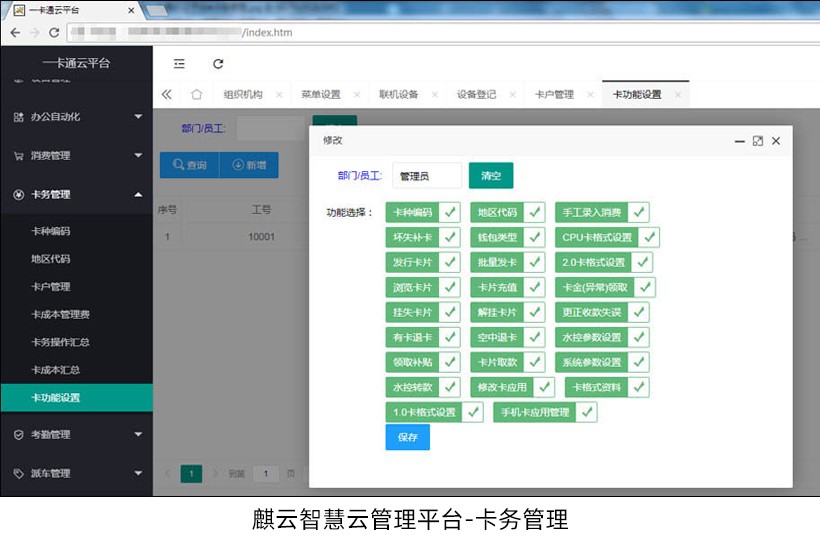The height and width of the screenshot is (540, 820).
Task: Switch to the 卡户管理 tab
Action: tap(554, 95)
